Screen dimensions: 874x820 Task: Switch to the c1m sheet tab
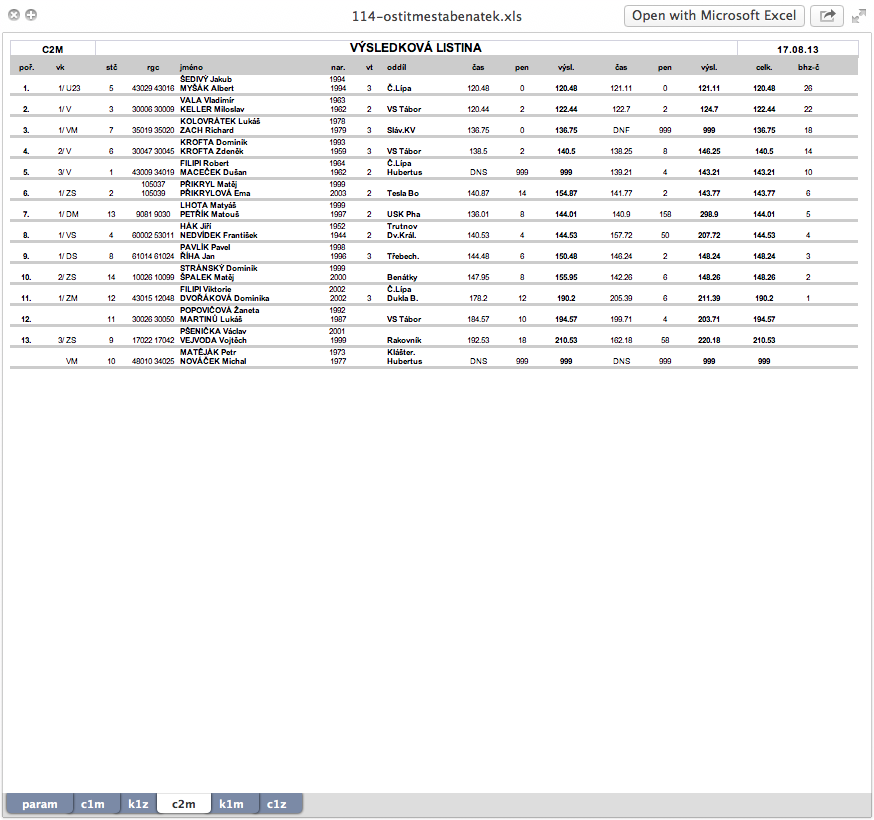point(93,804)
